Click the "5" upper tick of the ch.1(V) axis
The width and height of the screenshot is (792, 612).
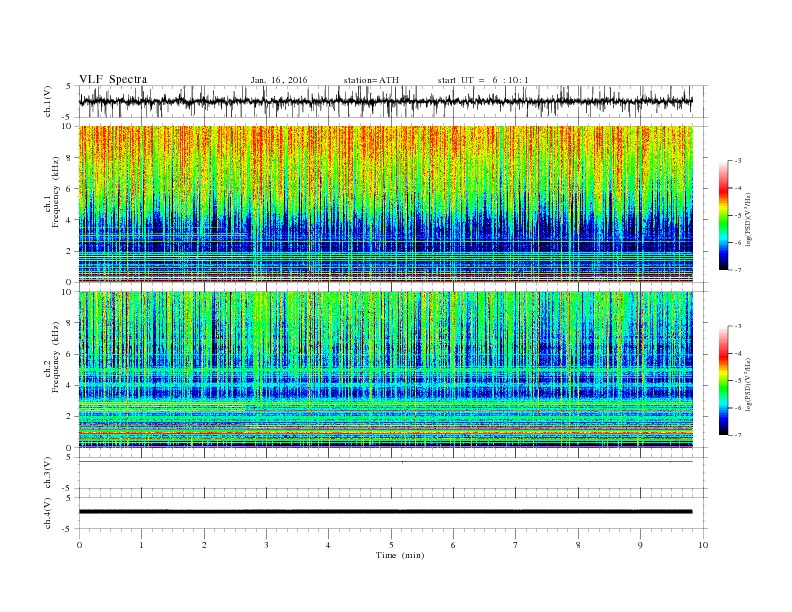tap(70, 86)
